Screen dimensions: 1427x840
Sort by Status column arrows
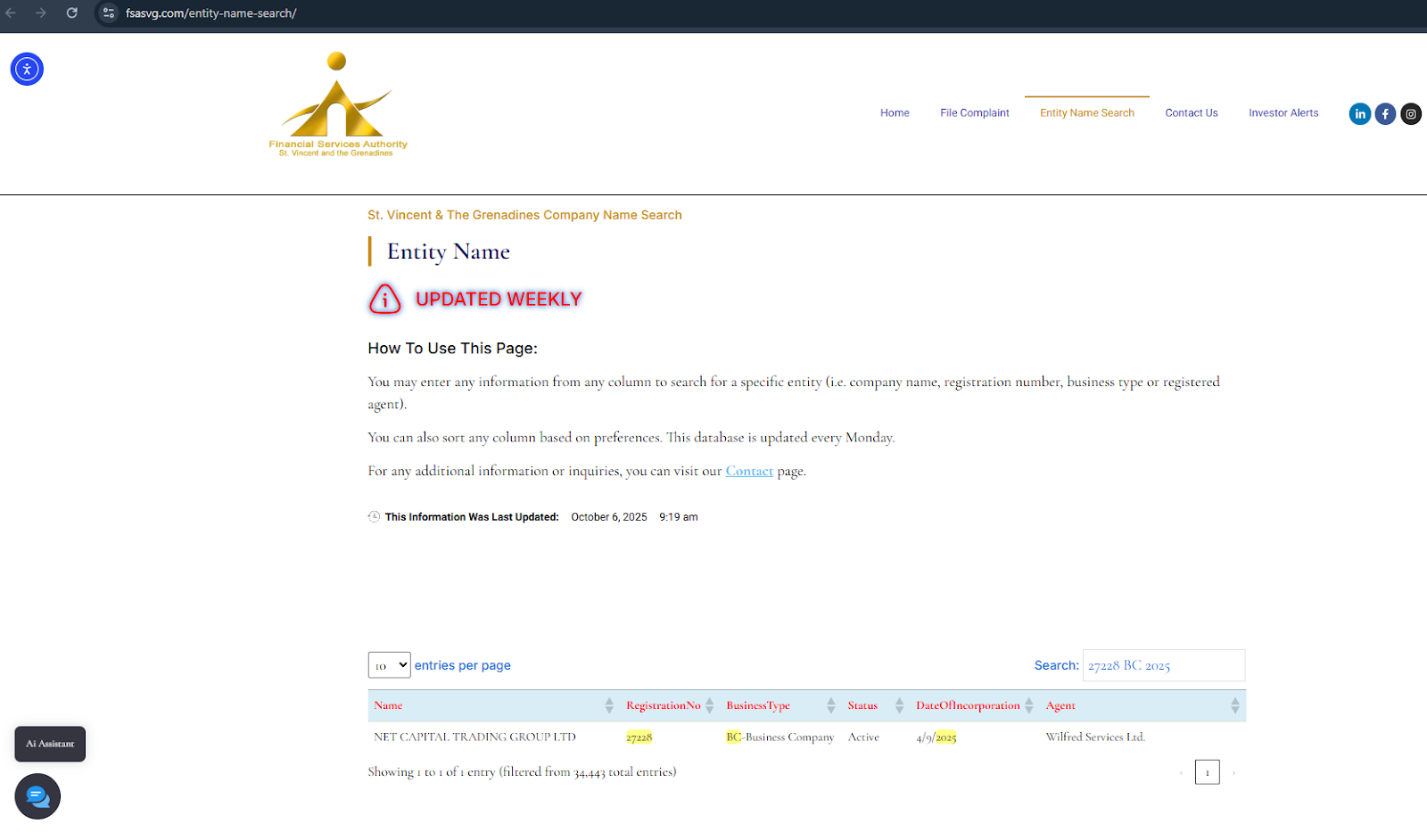tap(900, 705)
